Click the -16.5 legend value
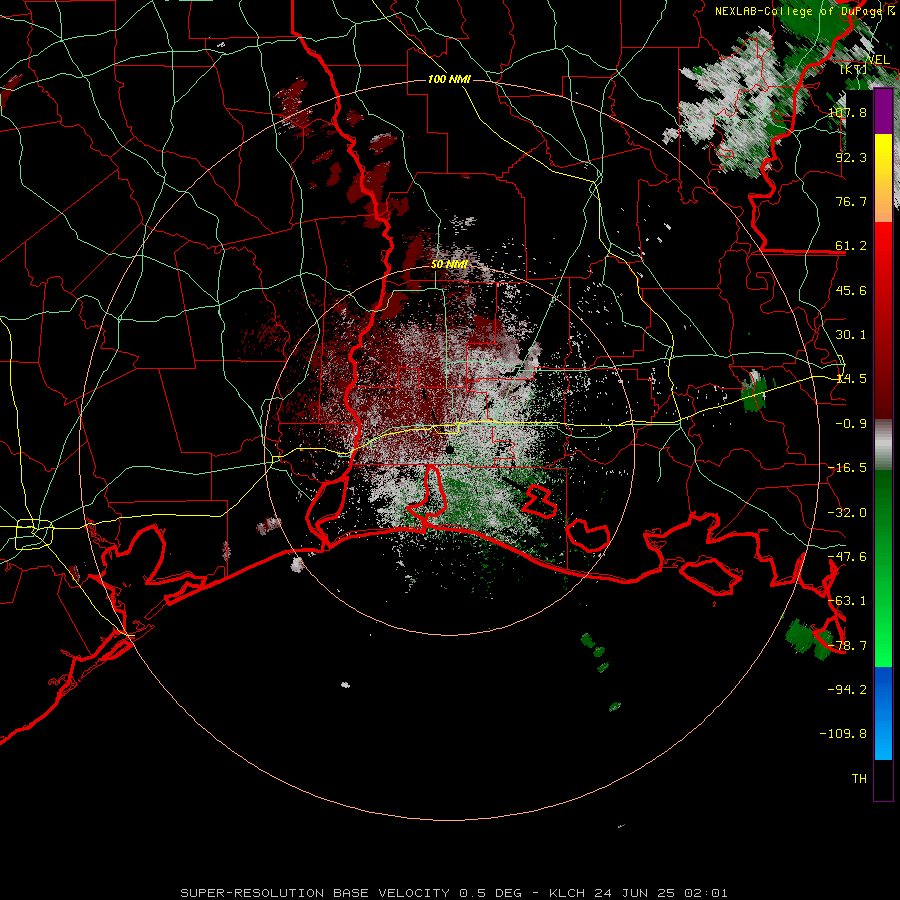The height and width of the screenshot is (900, 900). (847, 468)
